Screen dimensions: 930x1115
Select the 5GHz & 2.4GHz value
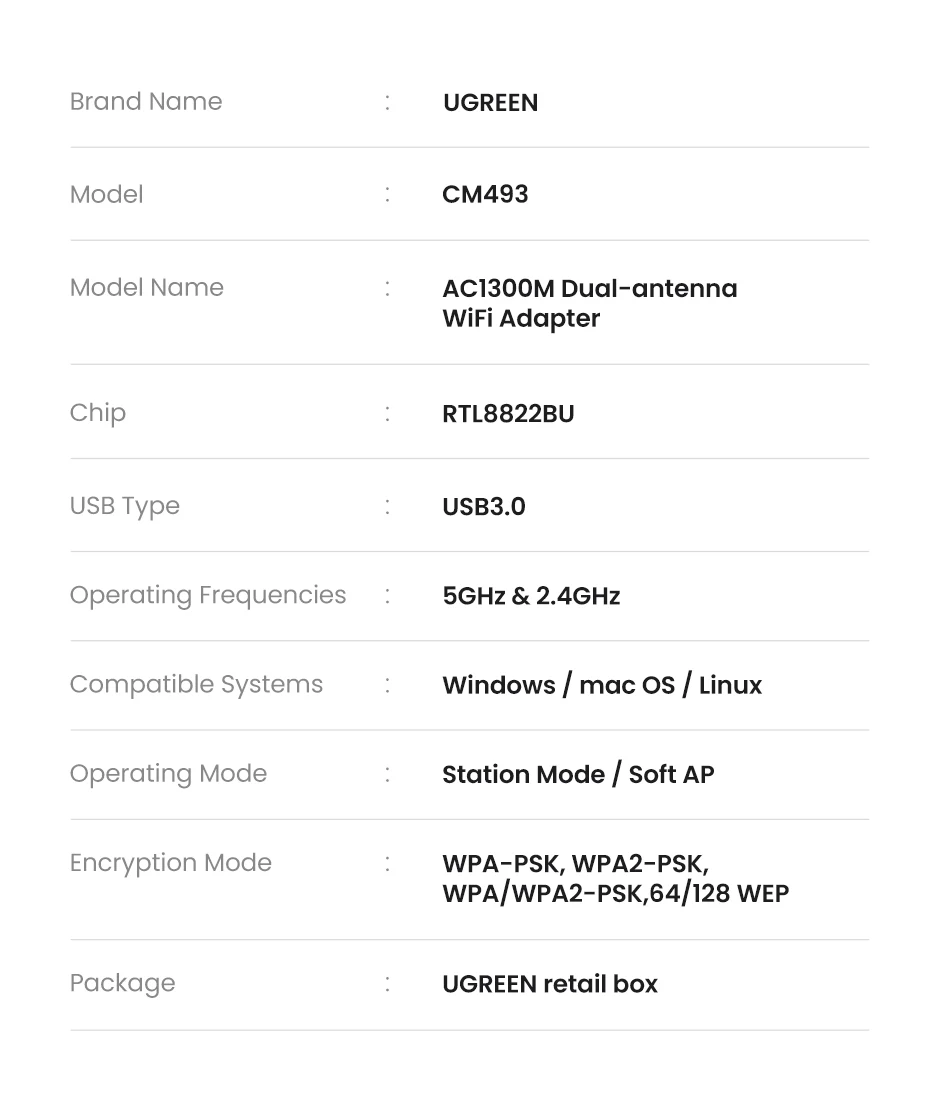pos(531,597)
